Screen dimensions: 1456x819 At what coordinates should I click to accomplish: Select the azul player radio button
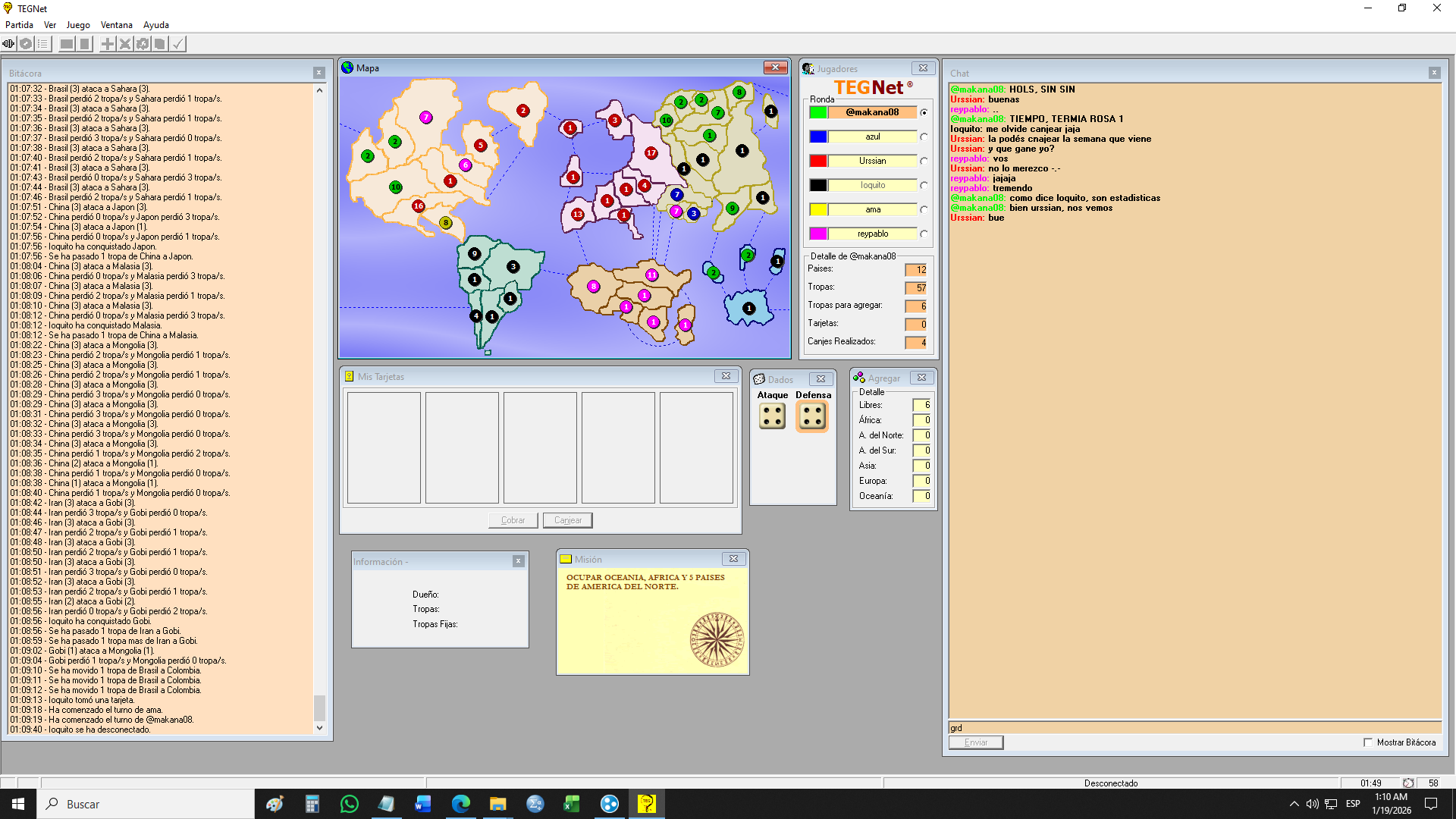pos(924,137)
